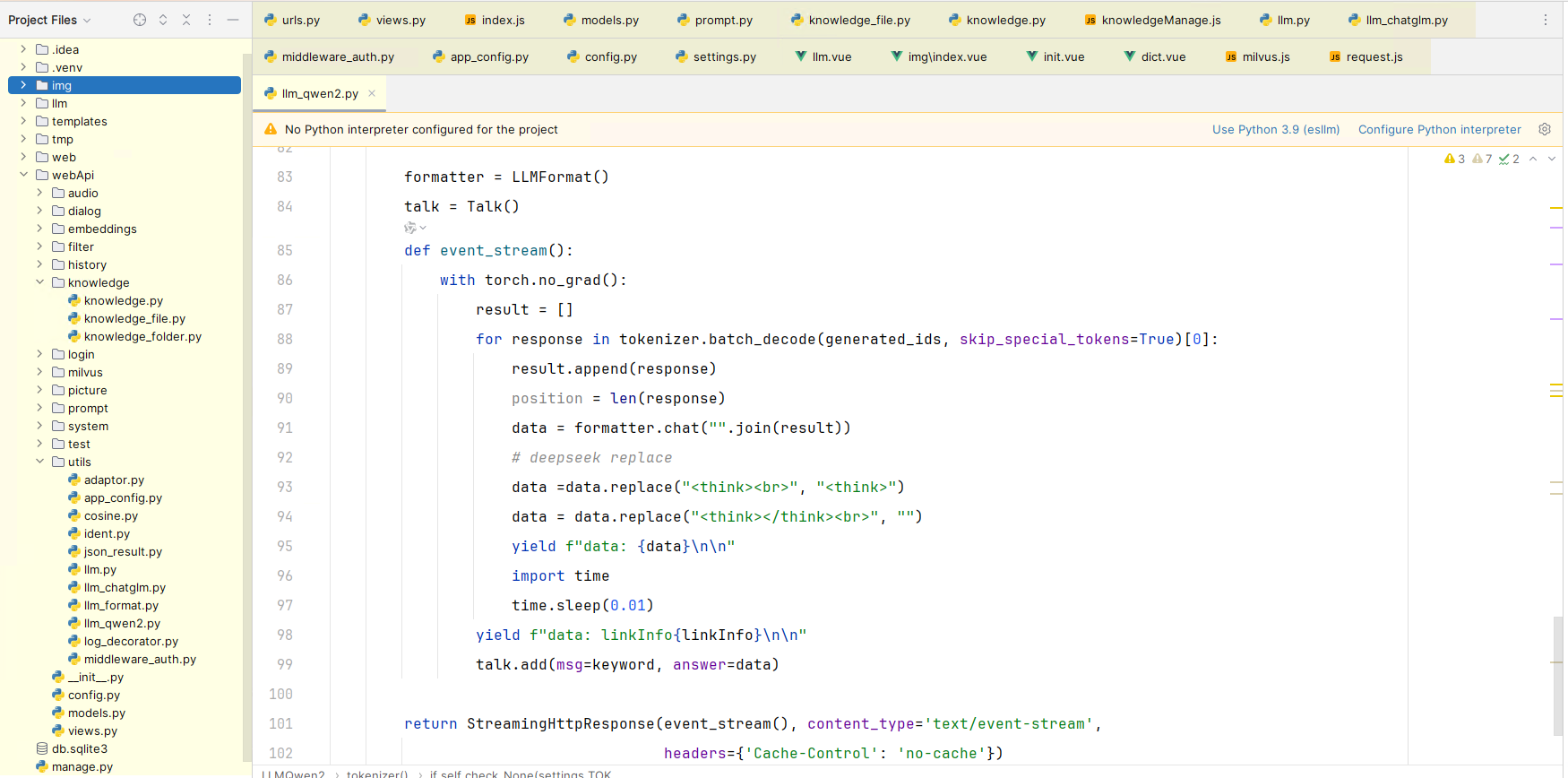Click the locate file crosshair icon

pos(140,20)
